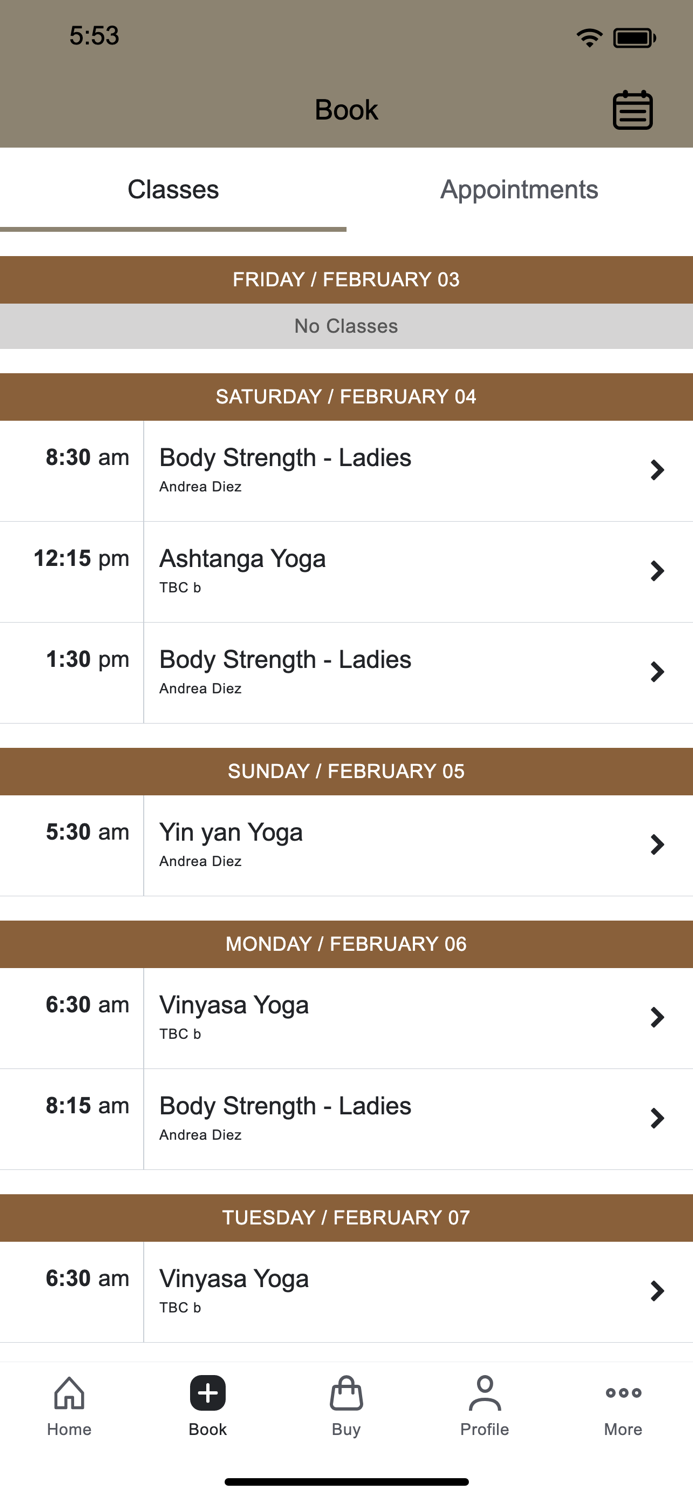Select the Saturday February 04 header

(x=346, y=397)
